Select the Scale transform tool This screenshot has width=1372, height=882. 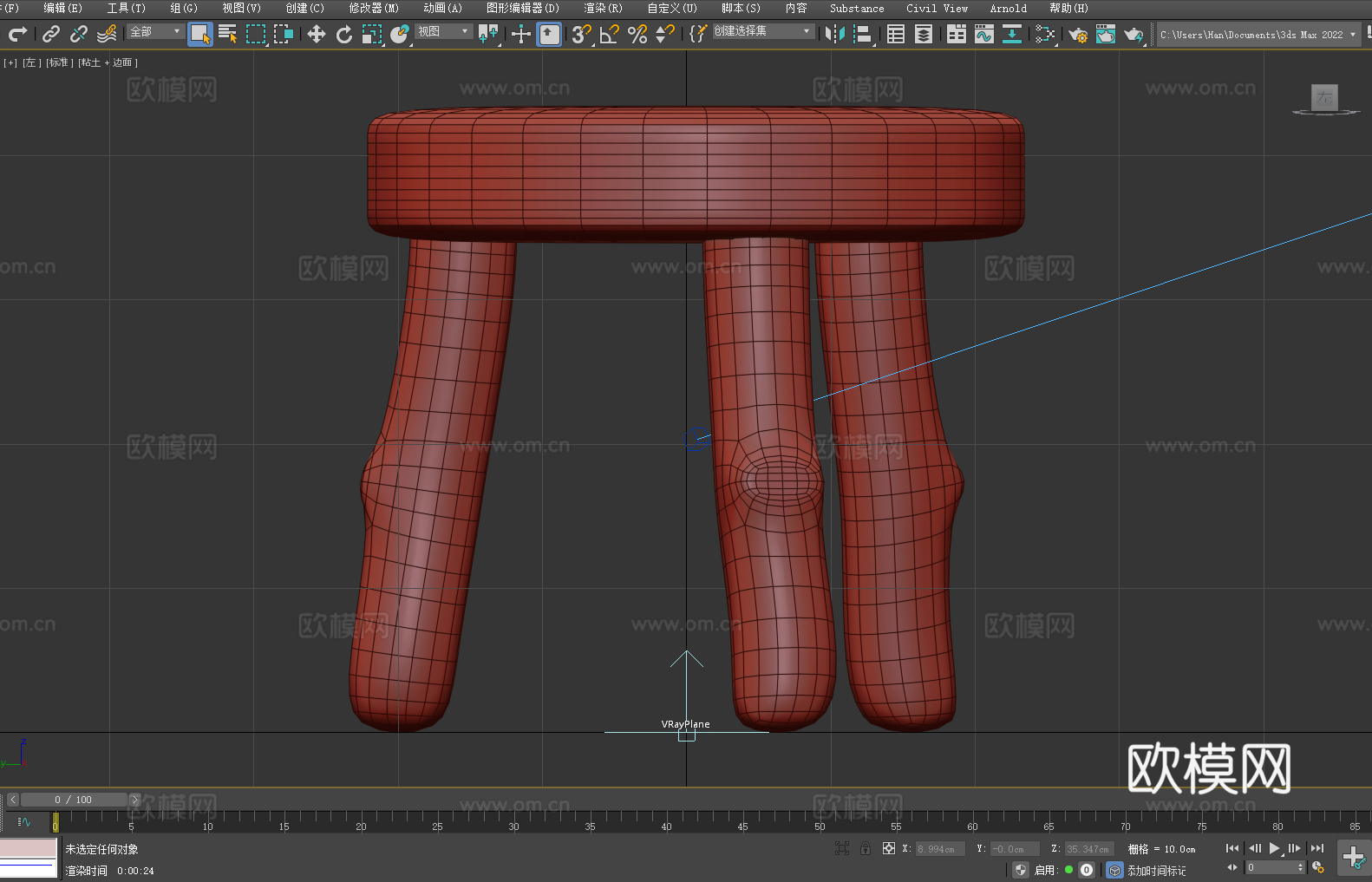[x=372, y=34]
